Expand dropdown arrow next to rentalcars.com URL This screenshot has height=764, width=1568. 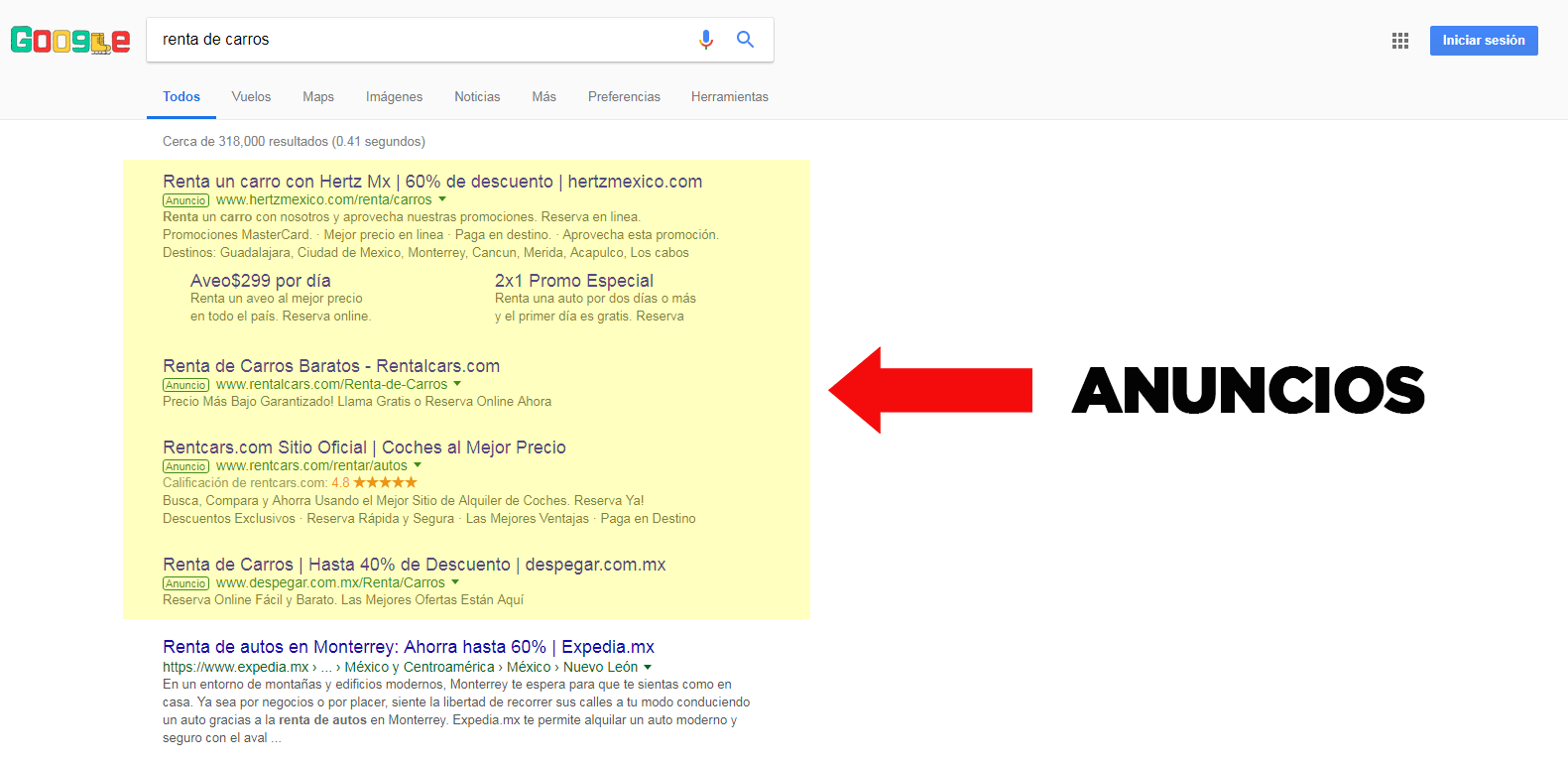(x=457, y=384)
